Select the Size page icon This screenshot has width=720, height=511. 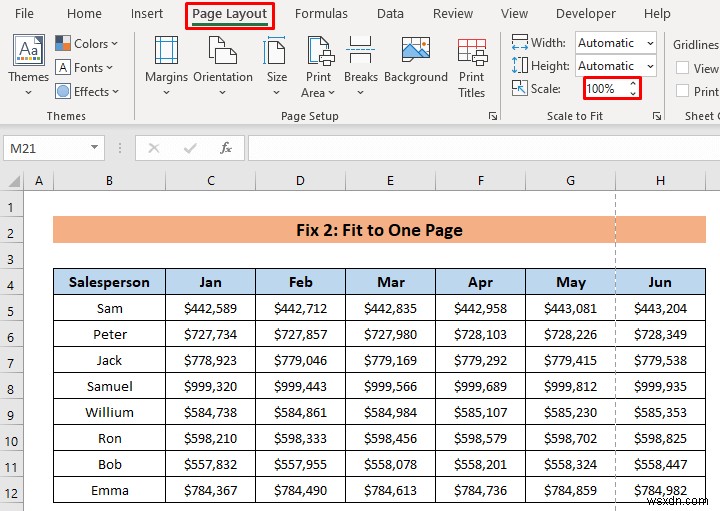pos(277,52)
